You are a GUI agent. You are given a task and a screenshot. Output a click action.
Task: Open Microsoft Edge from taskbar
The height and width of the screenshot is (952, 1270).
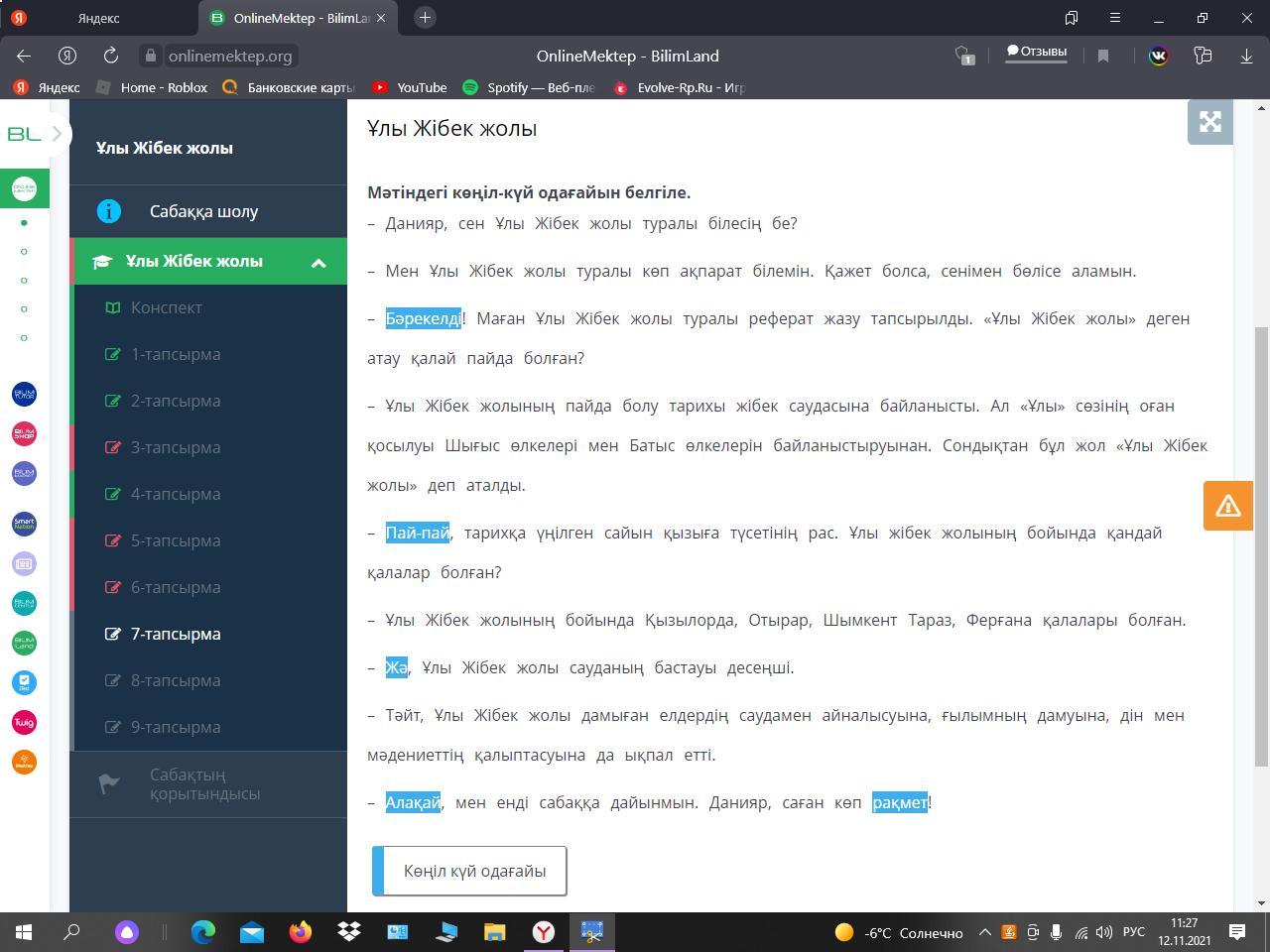(x=203, y=932)
